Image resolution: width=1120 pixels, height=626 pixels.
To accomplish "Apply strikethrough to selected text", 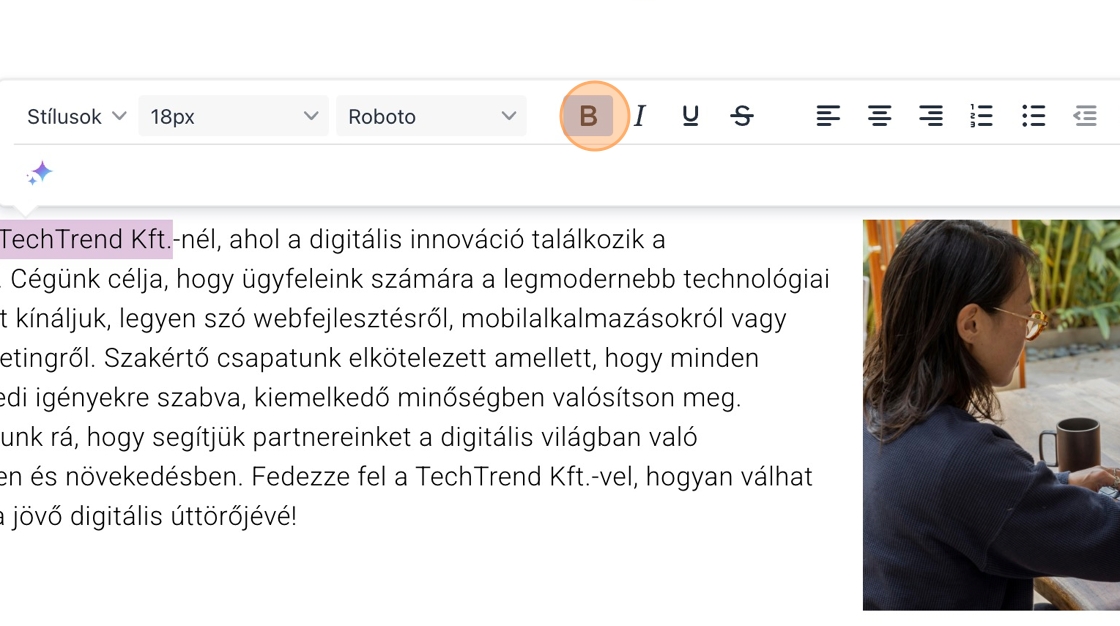I will pos(741,116).
